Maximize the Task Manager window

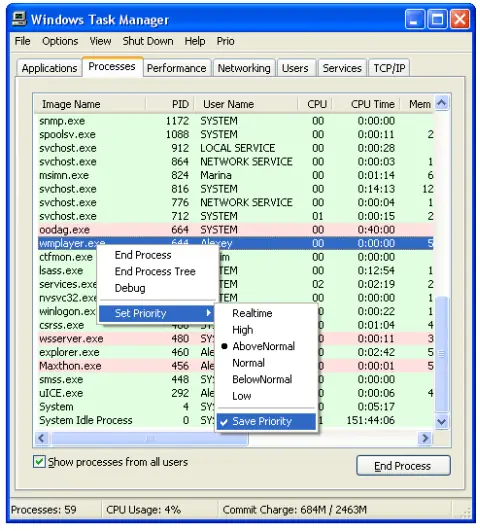click(x=437, y=19)
